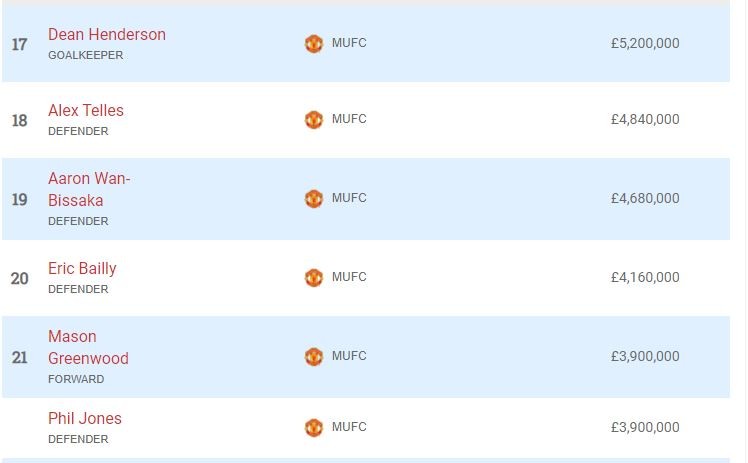Viewport: 748px width, 463px height.
Task: Click the crest in Aaron Wan-Bissaka row
Action: [x=314, y=199]
